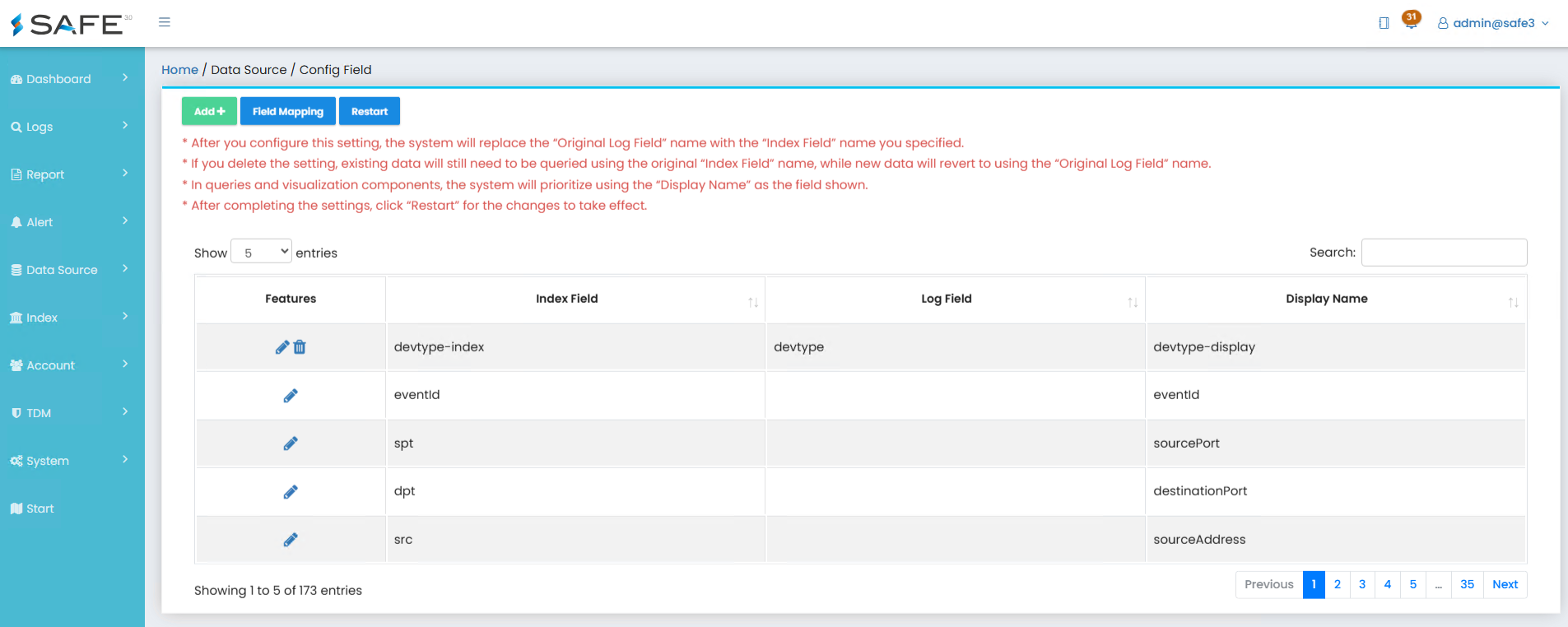The height and width of the screenshot is (627, 1568).
Task: Expand the Index sidebar section
Action: (72, 318)
